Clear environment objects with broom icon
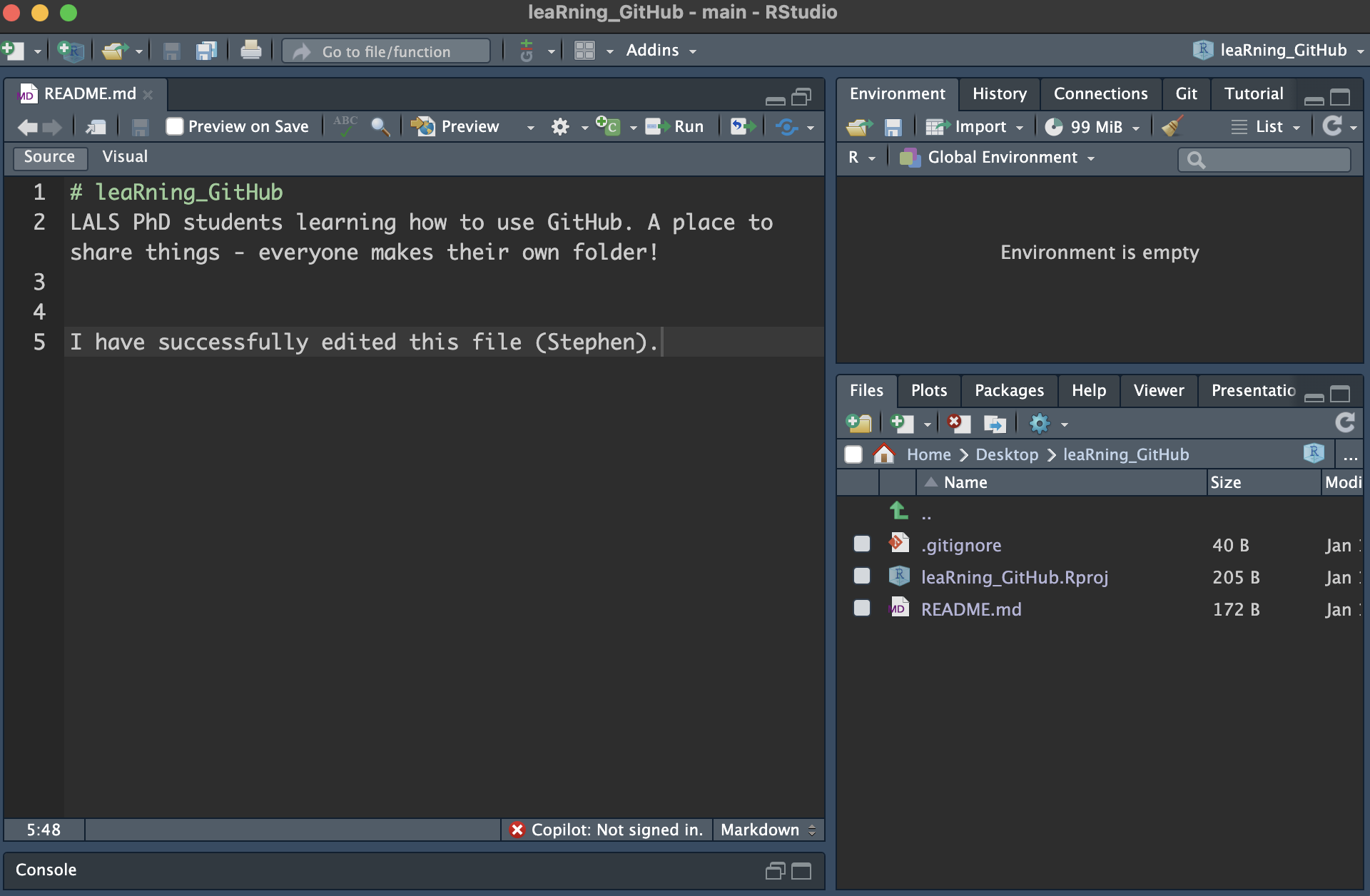Screen dimensions: 1370x896 pos(1172,126)
